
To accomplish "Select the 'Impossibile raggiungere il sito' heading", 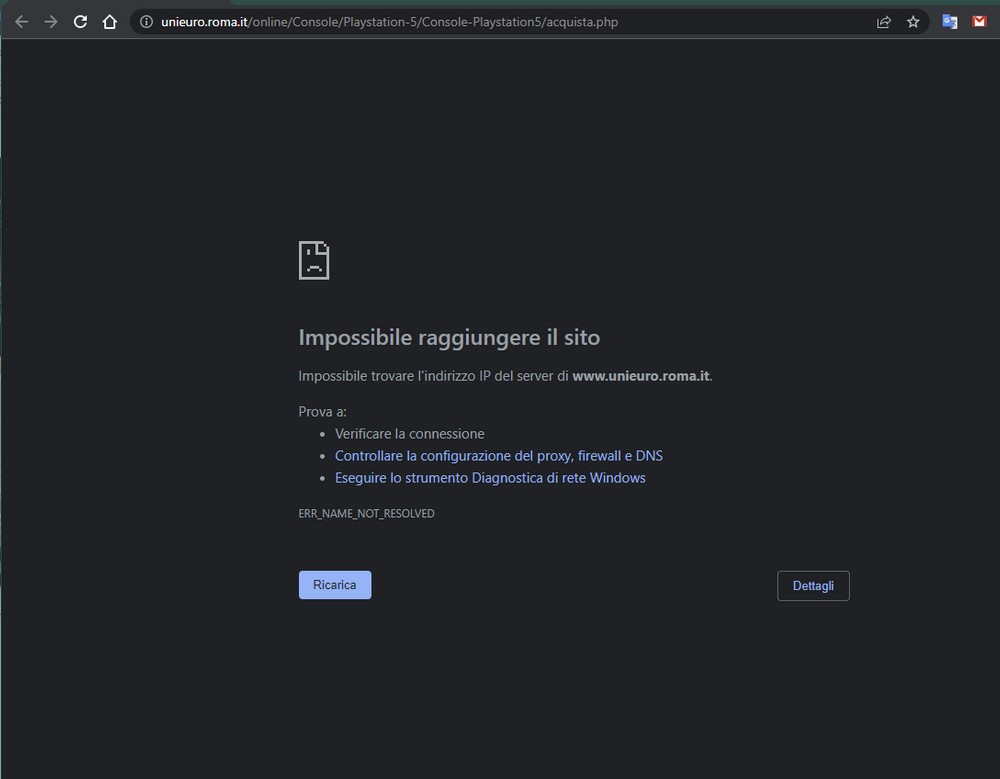I will (449, 338).
